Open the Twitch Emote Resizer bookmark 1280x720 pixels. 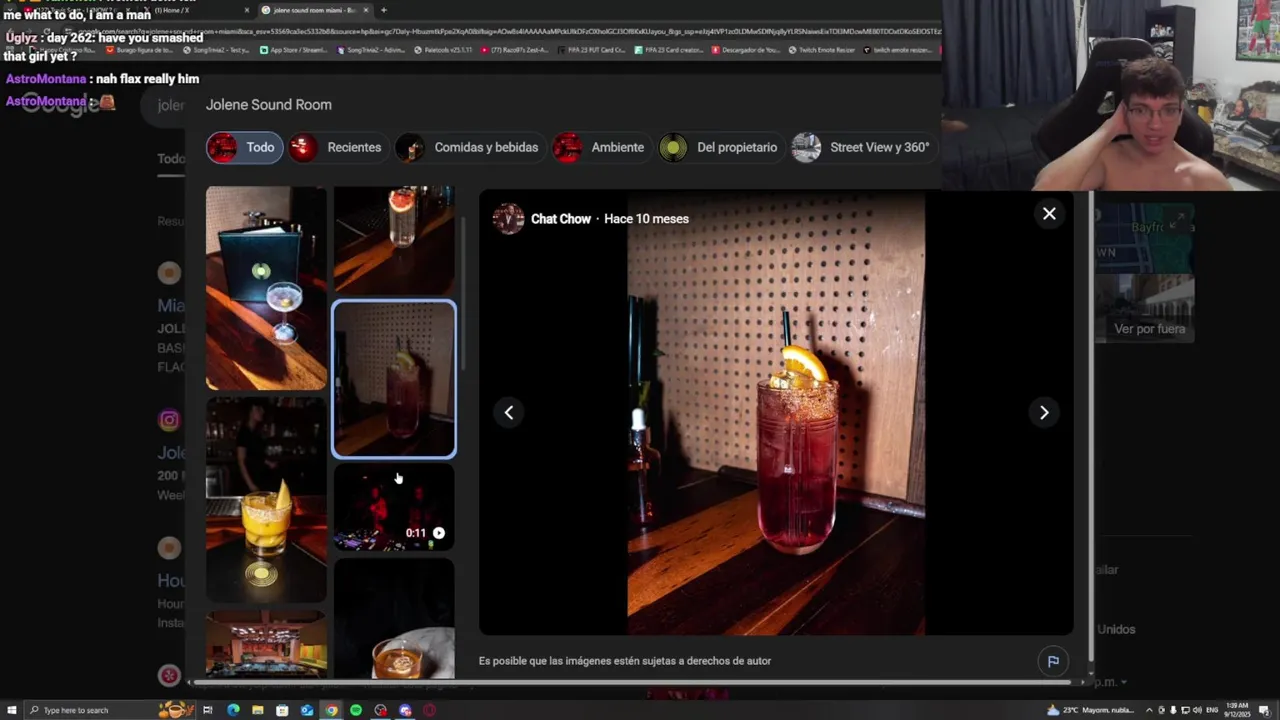823,49
